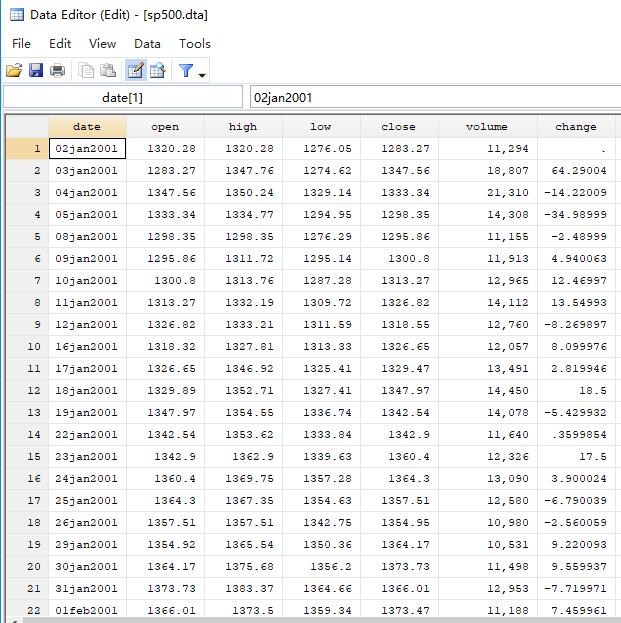Click the Print toolbar icon
This screenshot has width=621, height=623.
point(58,71)
